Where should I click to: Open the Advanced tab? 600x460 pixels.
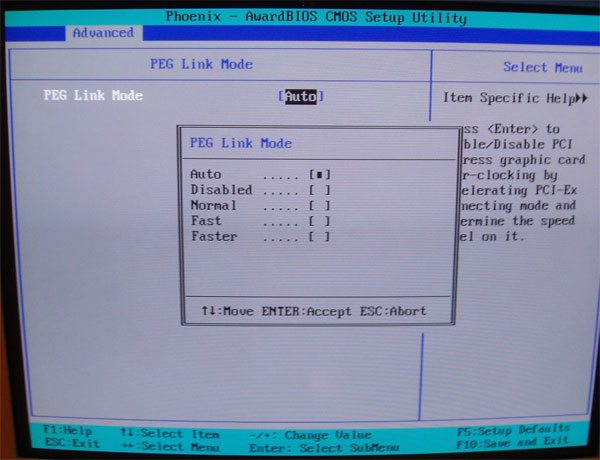coord(103,33)
